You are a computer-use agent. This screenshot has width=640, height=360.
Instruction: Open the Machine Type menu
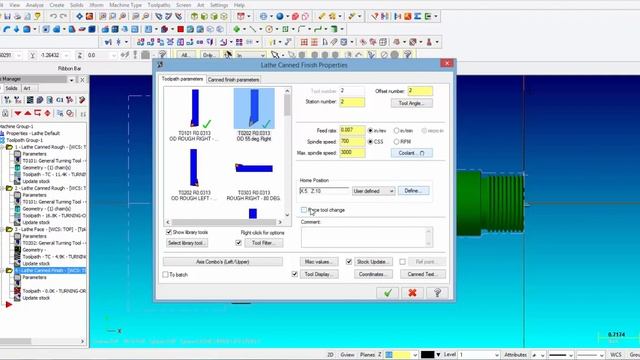pyautogui.click(x=125, y=5)
